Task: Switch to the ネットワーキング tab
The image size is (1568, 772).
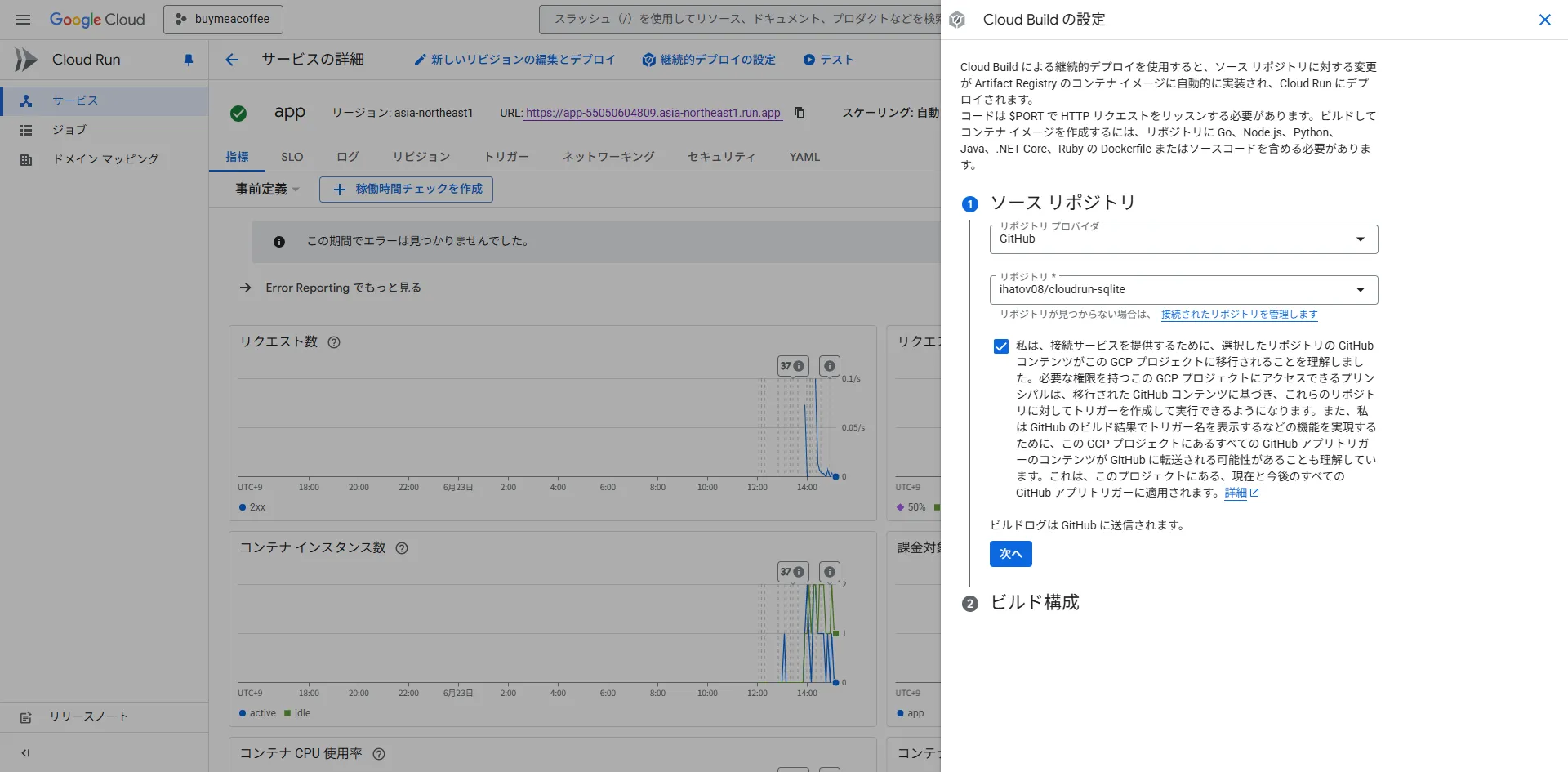Action: point(608,157)
